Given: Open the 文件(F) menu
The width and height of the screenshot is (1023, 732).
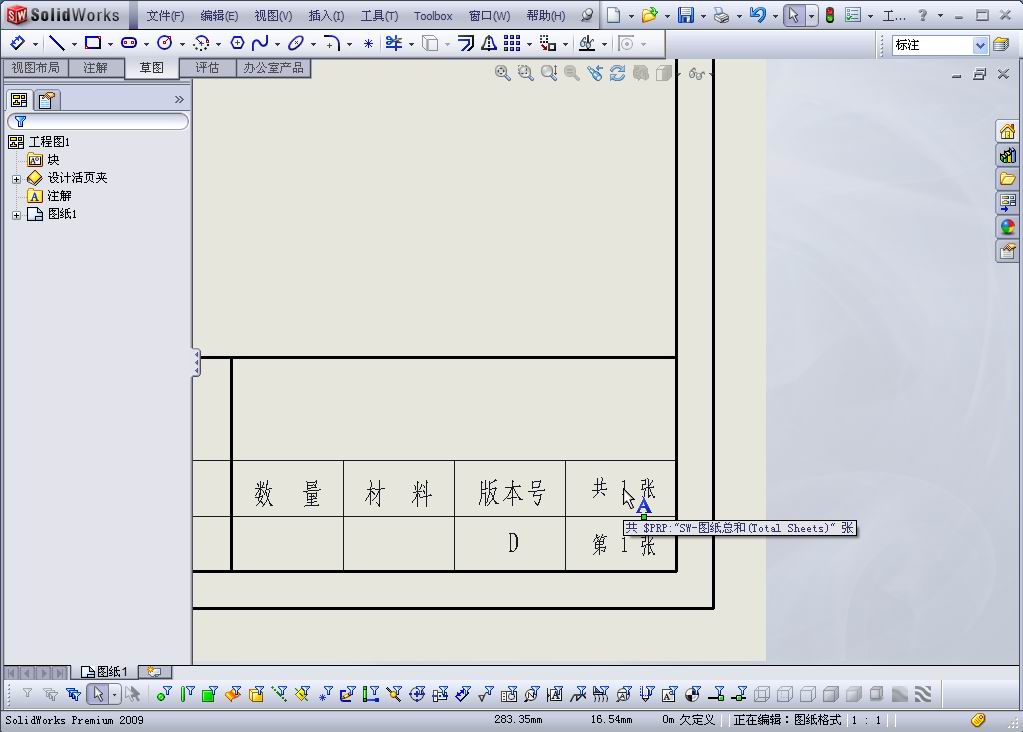Looking at the screenshot, I should tap(165, 16).
